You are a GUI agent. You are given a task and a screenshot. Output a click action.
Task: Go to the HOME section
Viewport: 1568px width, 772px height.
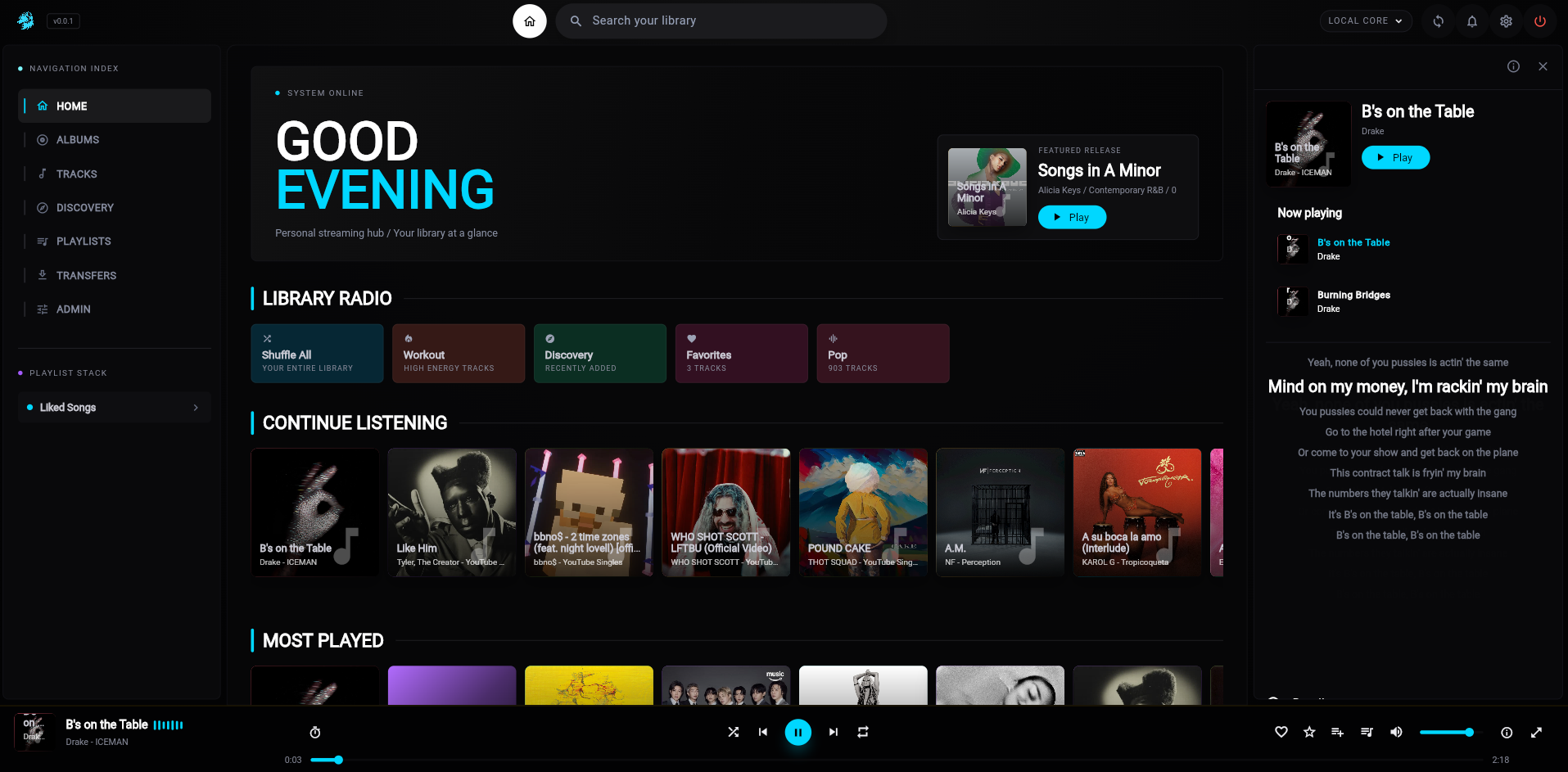pos(115,106)
